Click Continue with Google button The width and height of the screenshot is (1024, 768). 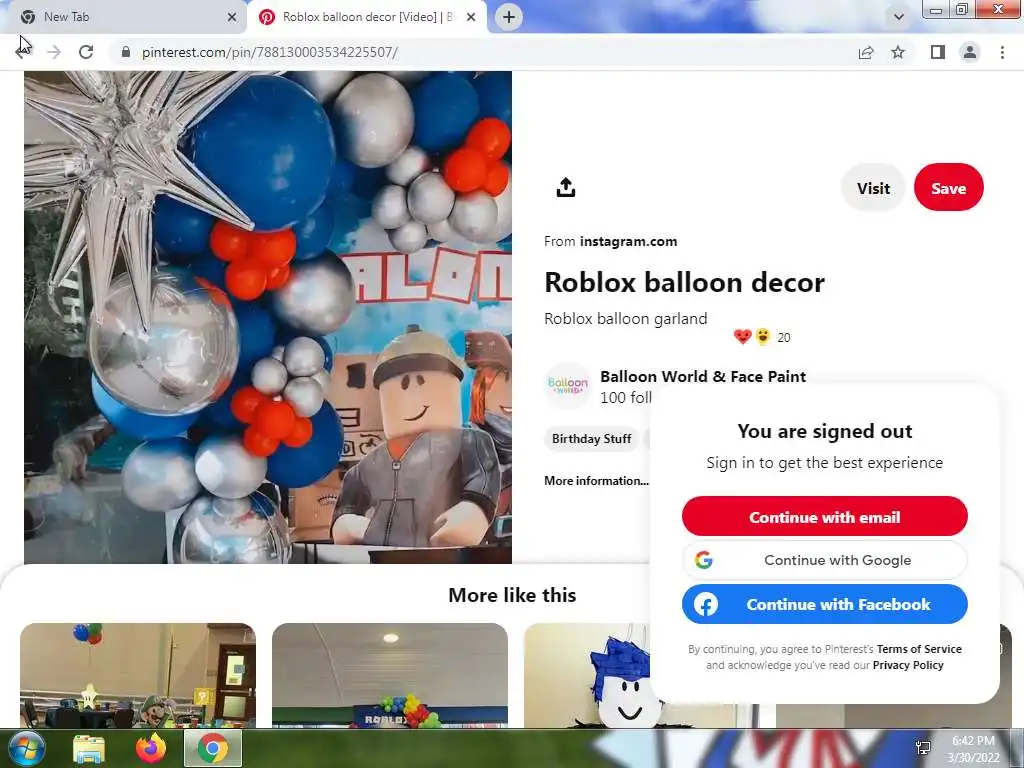[824, 560]
